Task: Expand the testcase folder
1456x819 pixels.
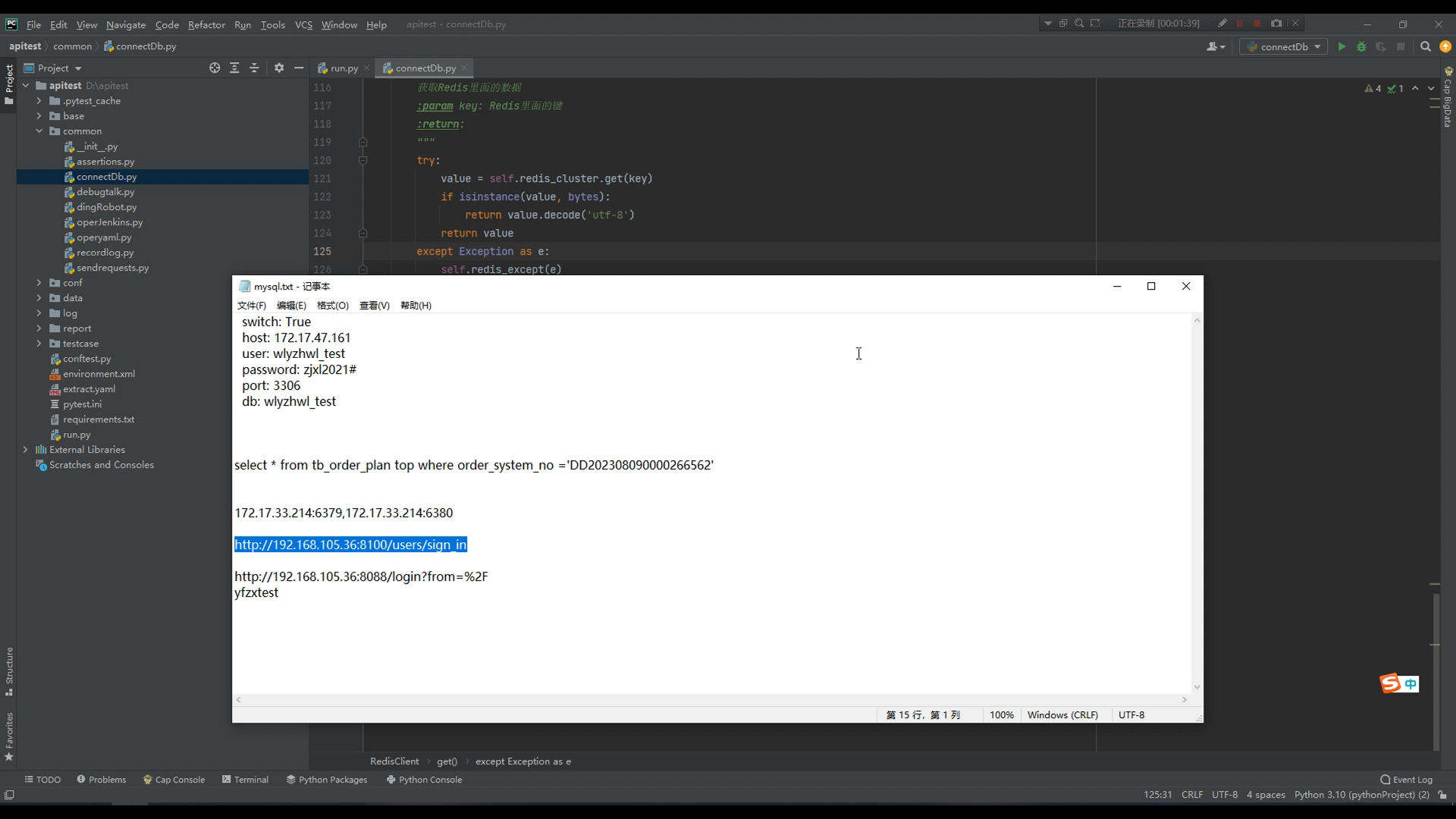Action: point(39,344)
